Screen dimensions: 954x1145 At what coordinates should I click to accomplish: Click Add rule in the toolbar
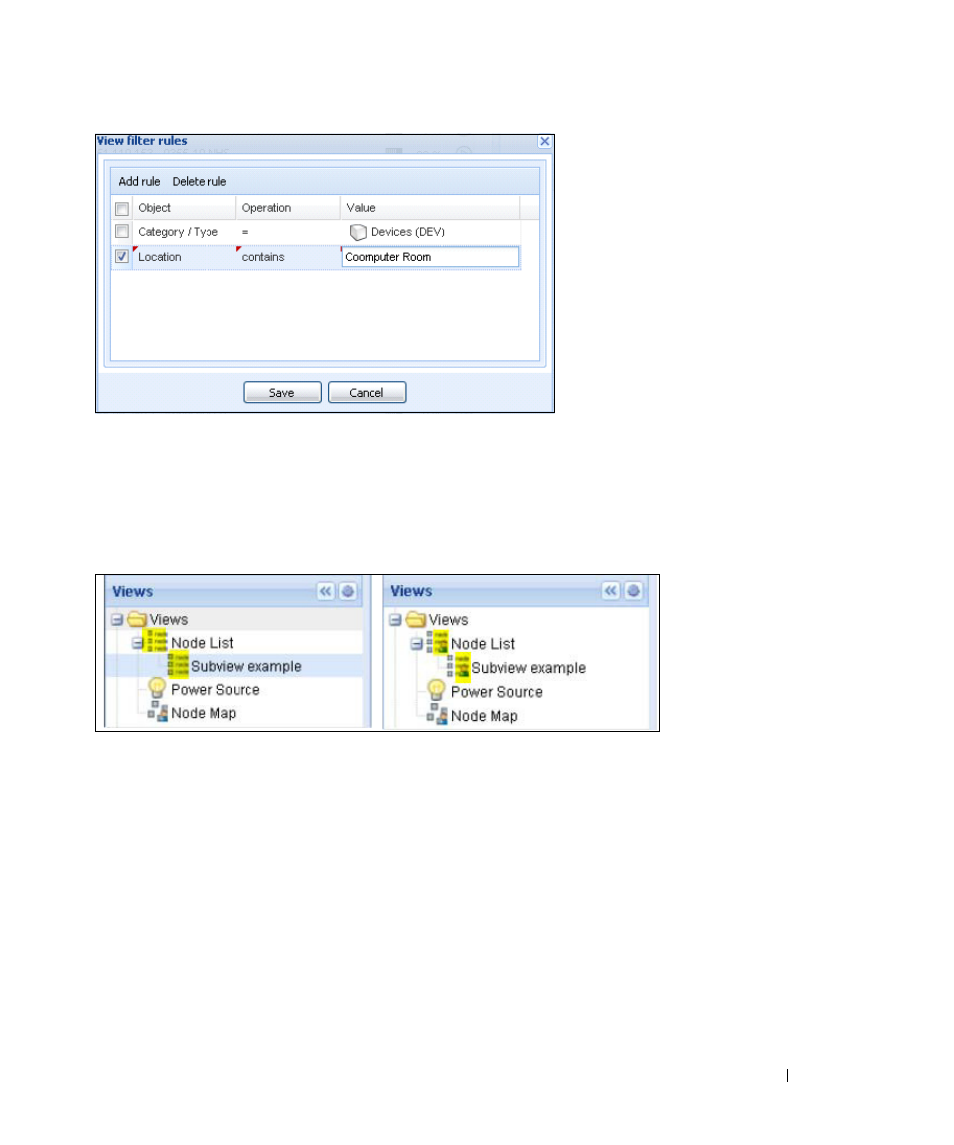[x=139, y=182]
